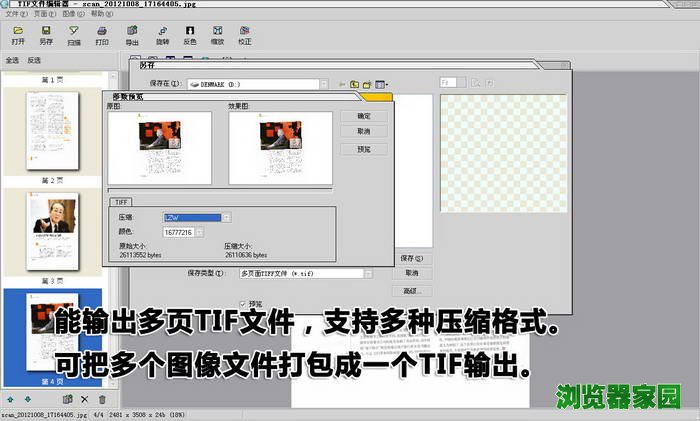The image size is (700, 421).
Task: Invert colors with the 反色 icon
Action: pos(190,36)
